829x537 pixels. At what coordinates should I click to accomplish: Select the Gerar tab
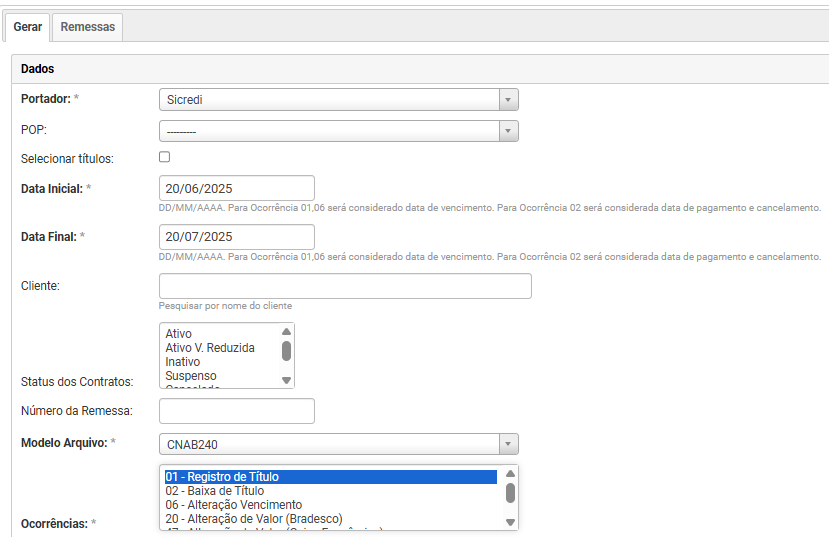coord(27,27)
